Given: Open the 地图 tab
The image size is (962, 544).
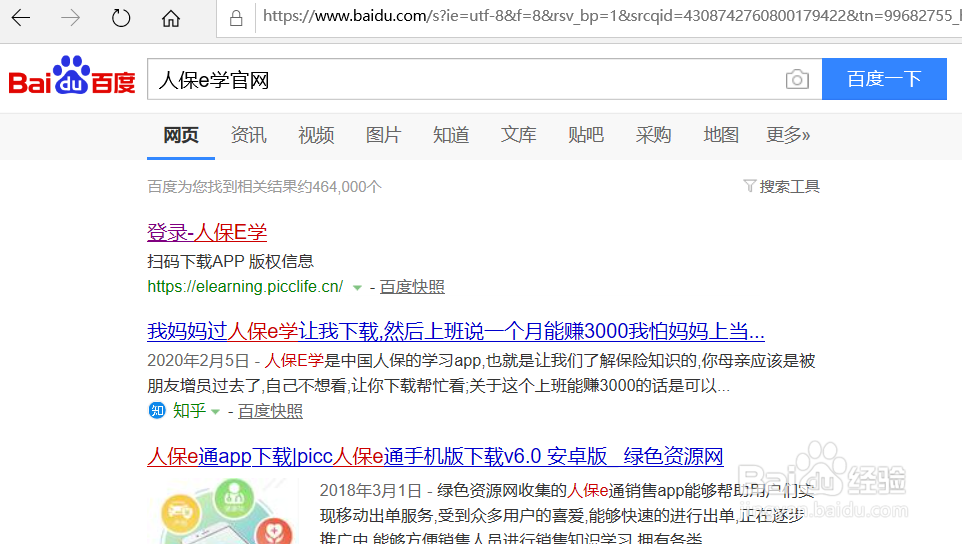Looking at the screenshot, I should (x=721, y=135).
